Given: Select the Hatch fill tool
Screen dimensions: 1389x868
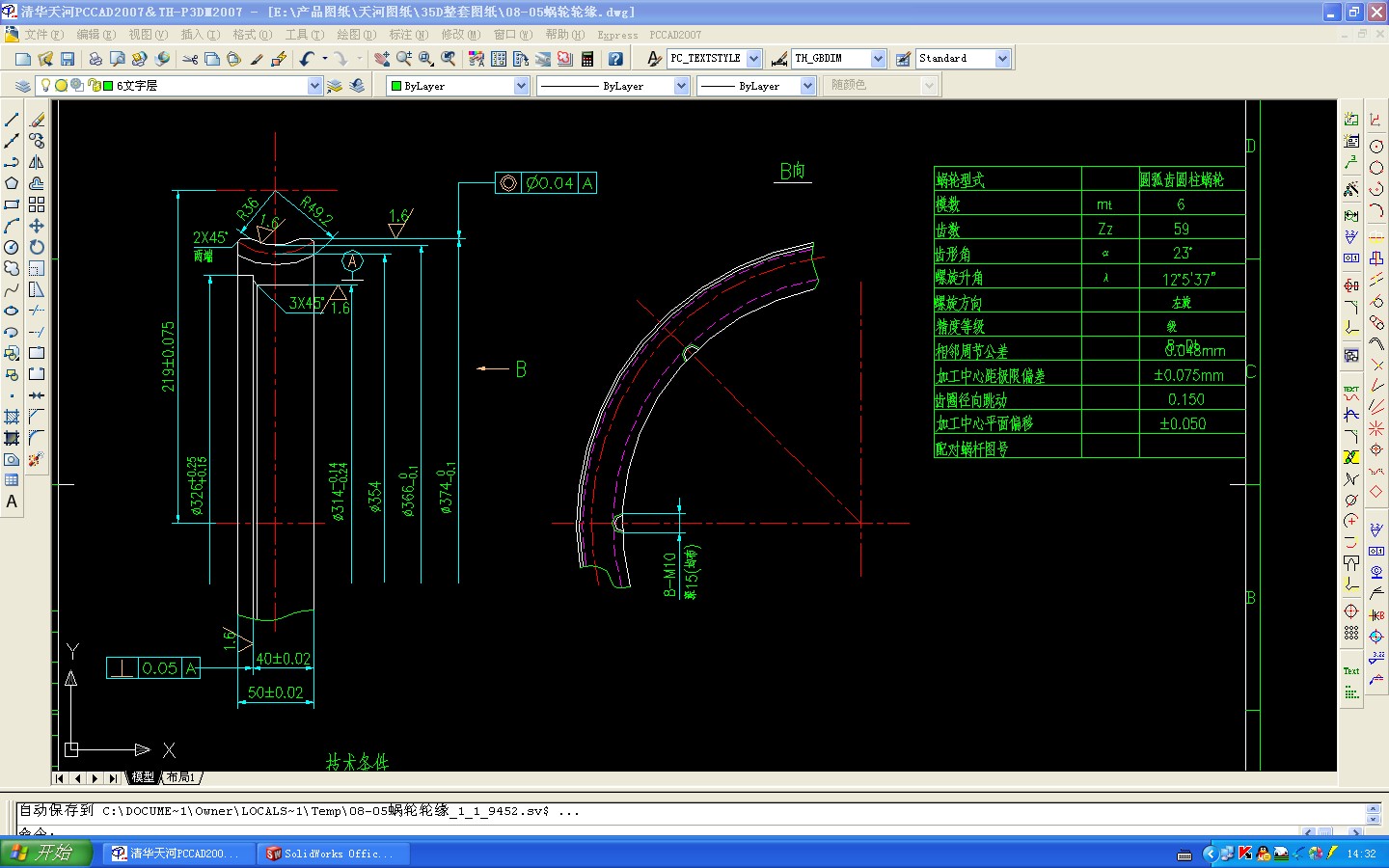Looking at the screenshot, I should click(12, 417).
